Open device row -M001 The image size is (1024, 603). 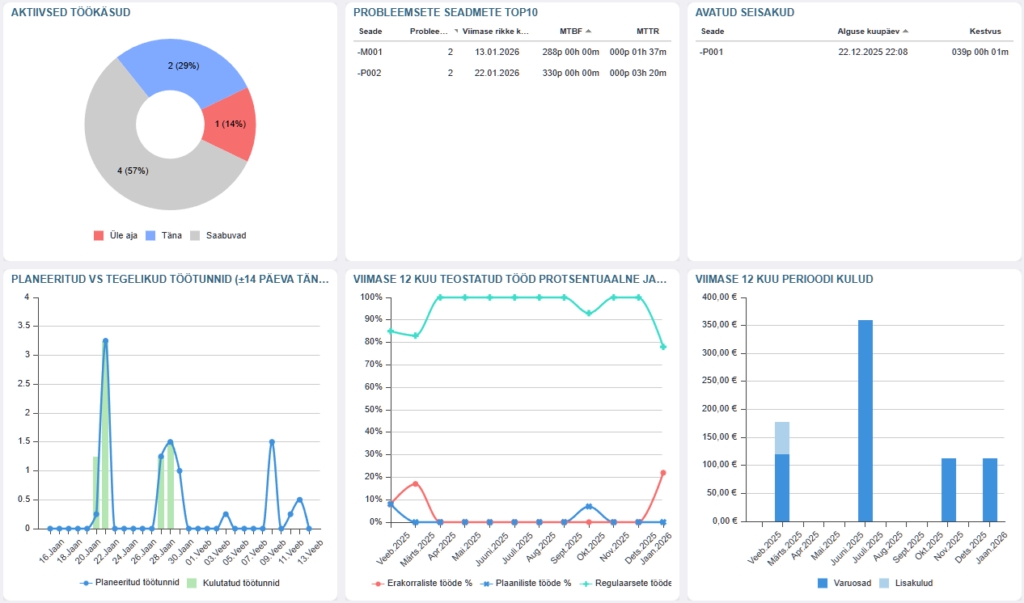(x=368, y=51)
